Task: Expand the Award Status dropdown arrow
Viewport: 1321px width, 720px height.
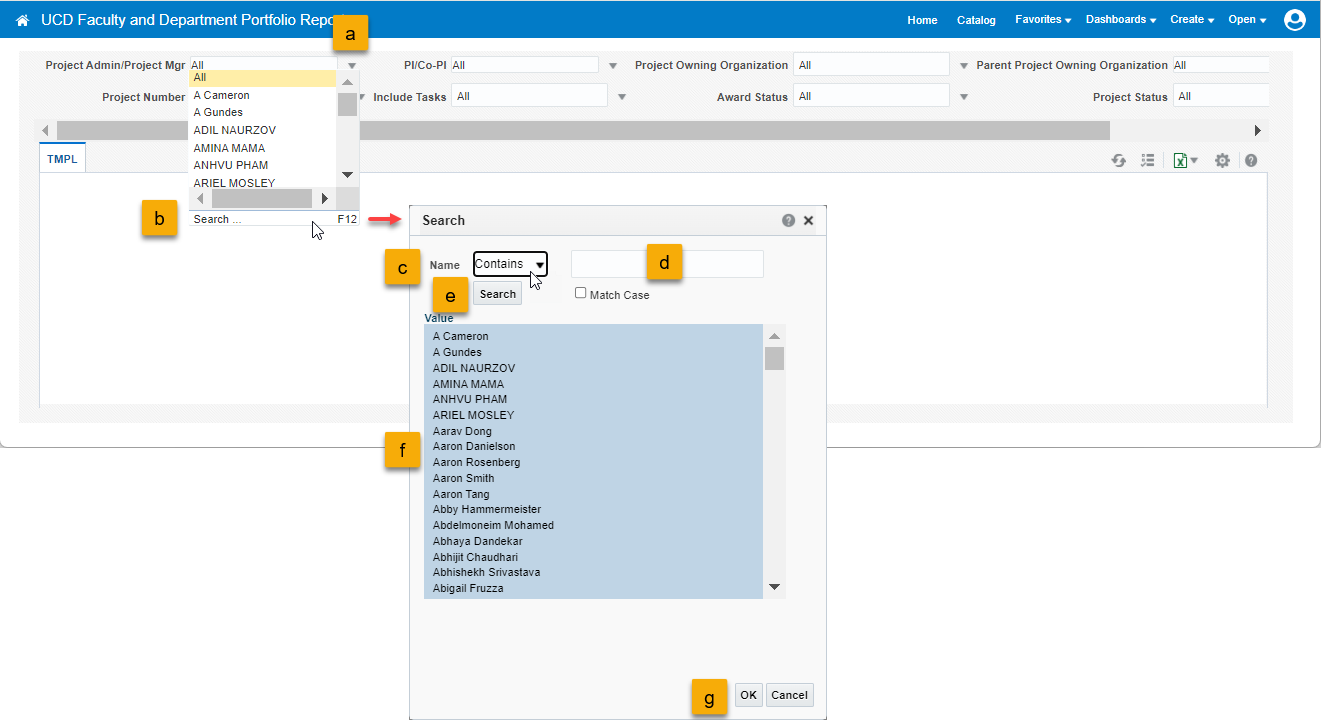Action: pyautogui.click(x=964, y=97)
